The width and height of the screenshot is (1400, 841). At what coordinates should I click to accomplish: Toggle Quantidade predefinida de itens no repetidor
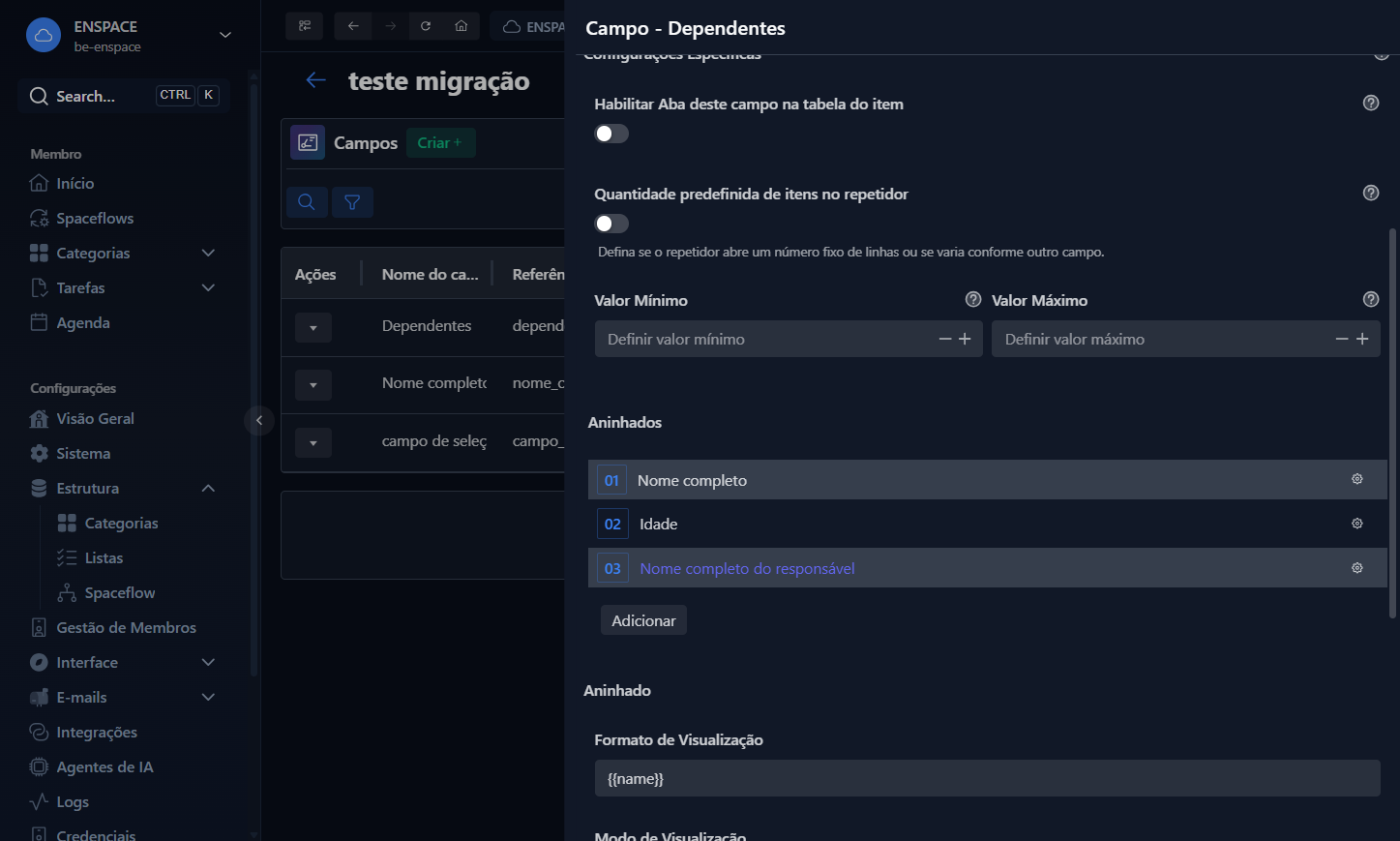[611, 224]
